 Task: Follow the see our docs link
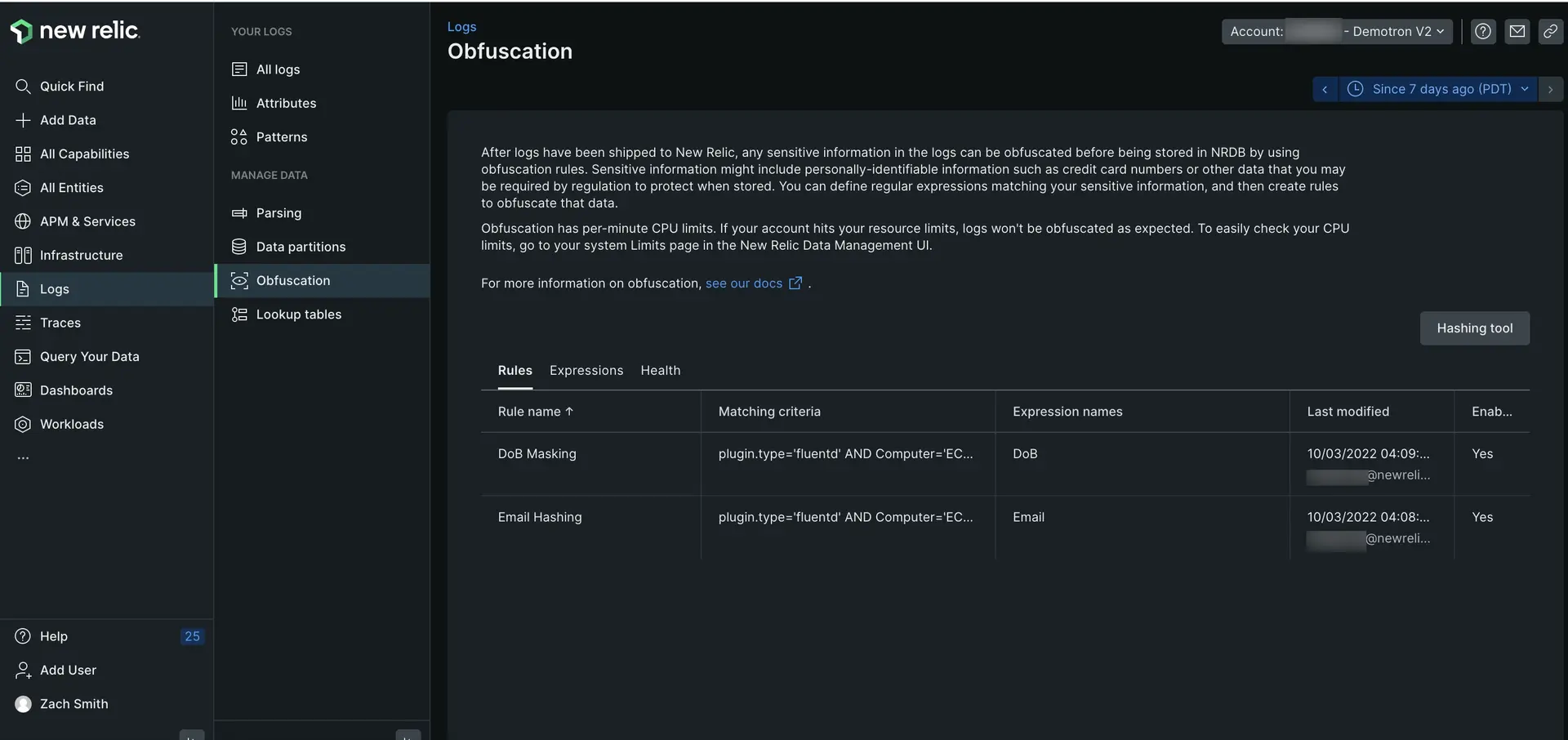[x=744, y=283]
